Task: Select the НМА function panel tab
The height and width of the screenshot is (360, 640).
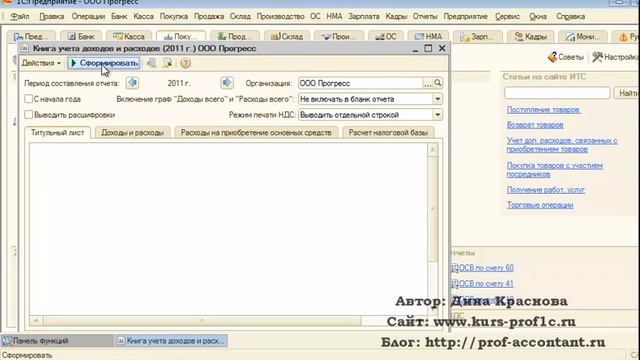Action: tap(428, 36)
